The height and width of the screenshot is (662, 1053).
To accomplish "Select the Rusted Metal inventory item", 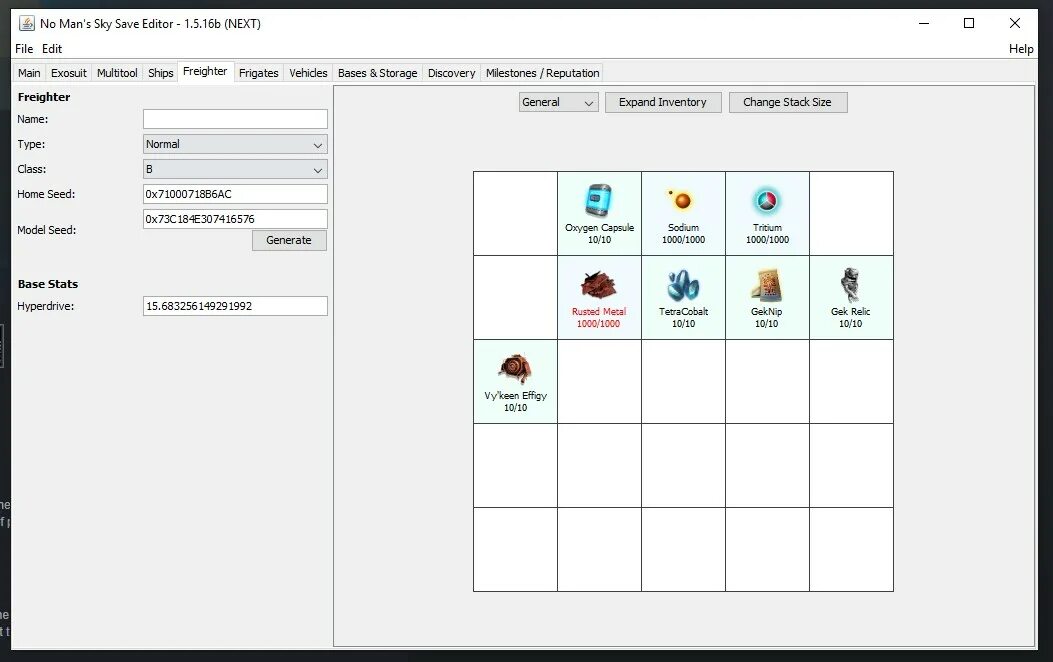I will [599, 297].
